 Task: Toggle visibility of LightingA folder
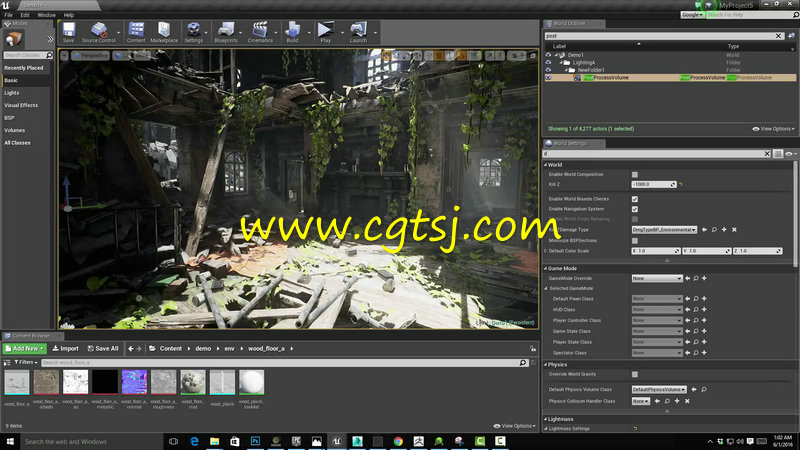[548, 63]
